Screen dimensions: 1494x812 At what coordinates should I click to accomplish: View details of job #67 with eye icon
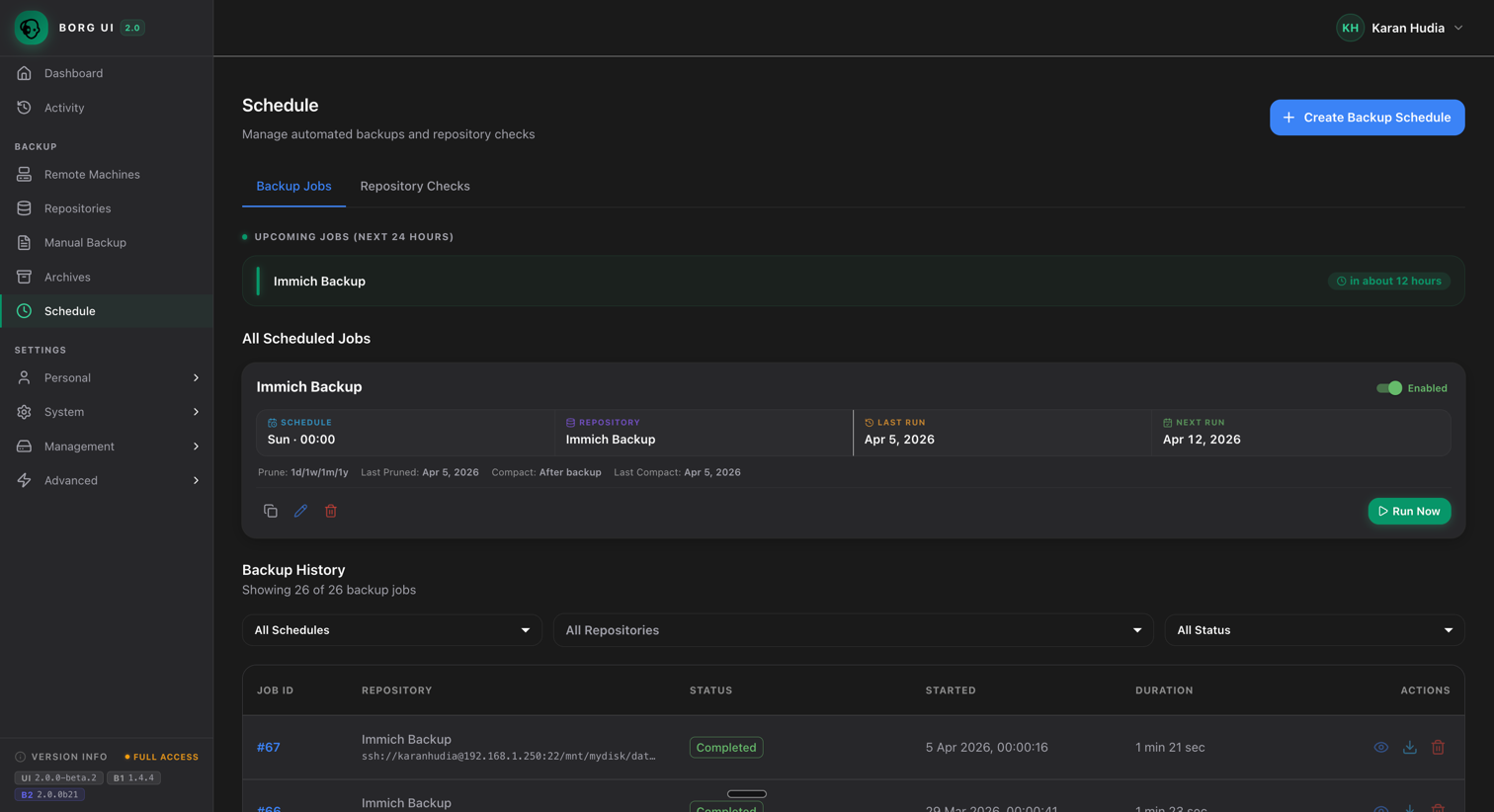coord(1381,748)
